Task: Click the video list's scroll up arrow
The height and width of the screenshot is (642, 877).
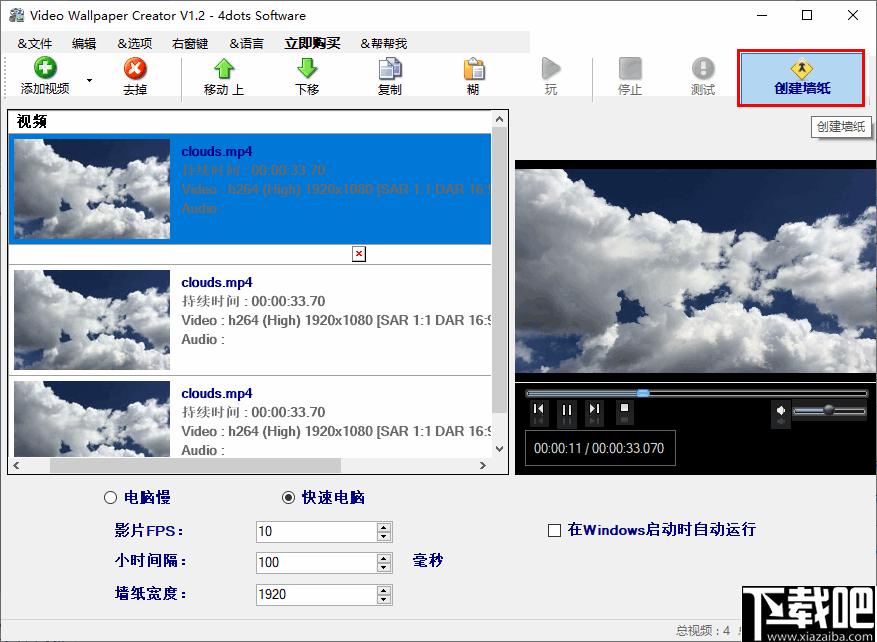Action: tap(499, 119)
